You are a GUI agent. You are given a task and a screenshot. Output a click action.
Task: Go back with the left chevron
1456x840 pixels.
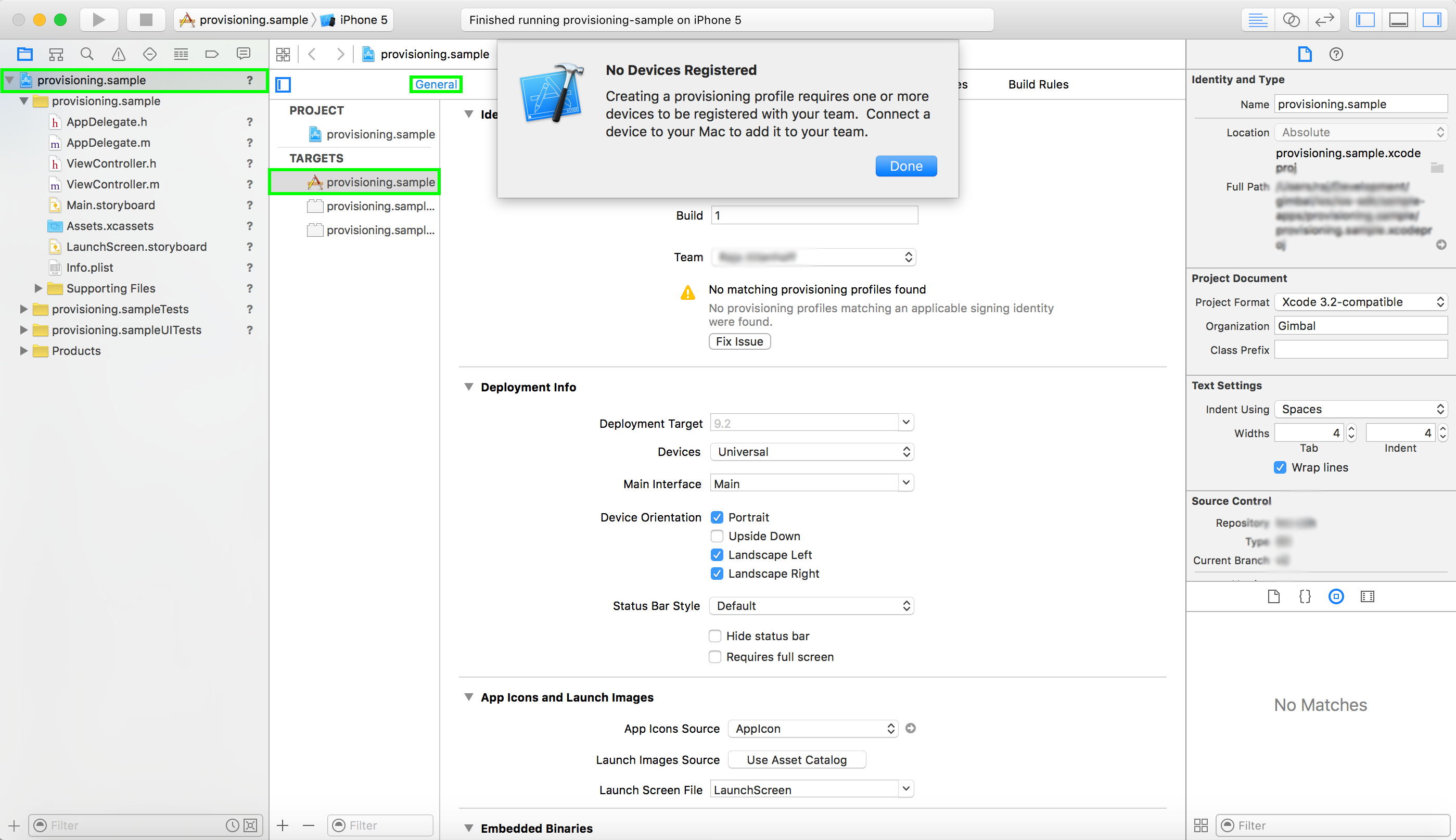pyautogui.click(x=312, y=54)
